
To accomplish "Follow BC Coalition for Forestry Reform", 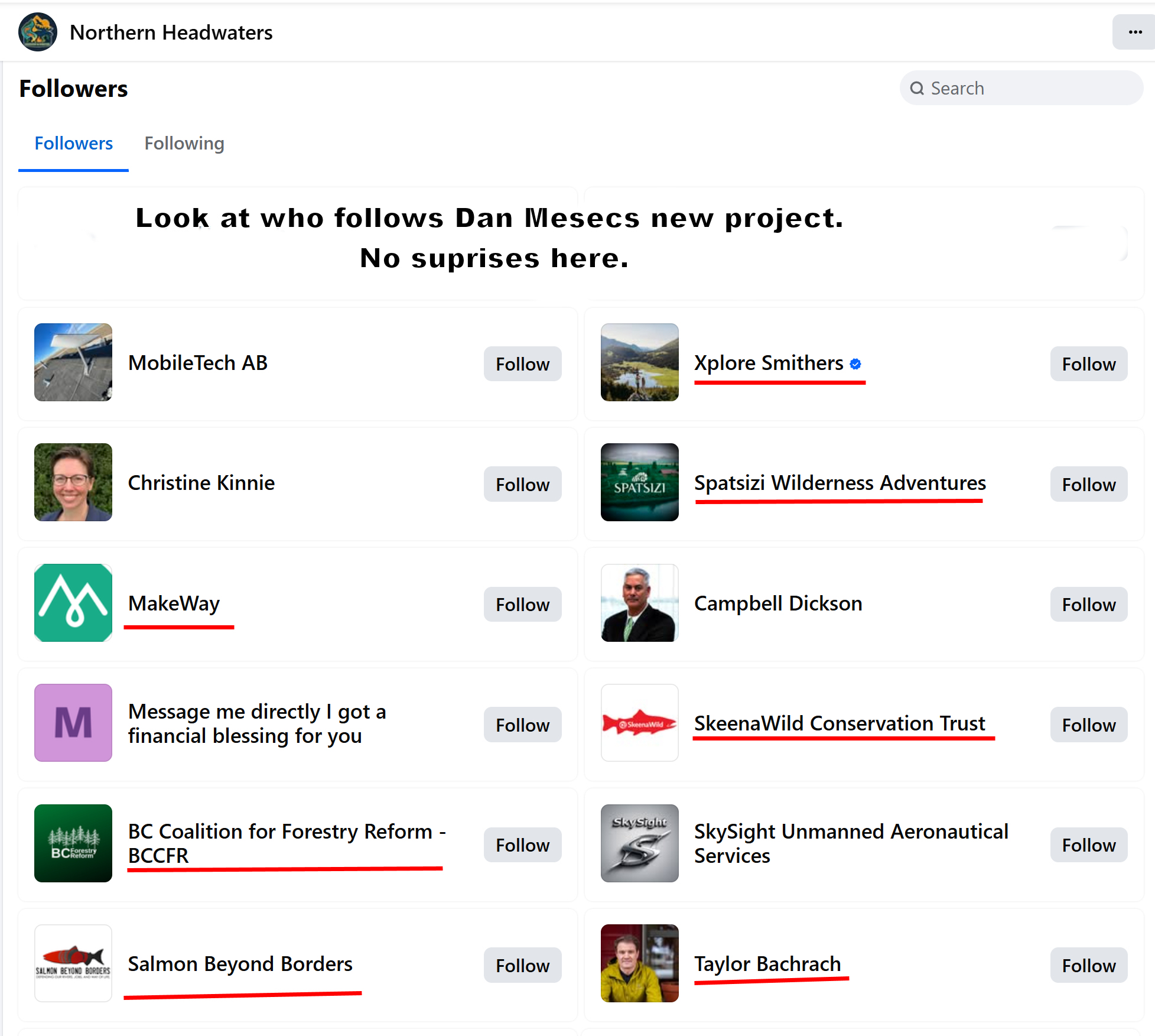I will tap(523, 845).
